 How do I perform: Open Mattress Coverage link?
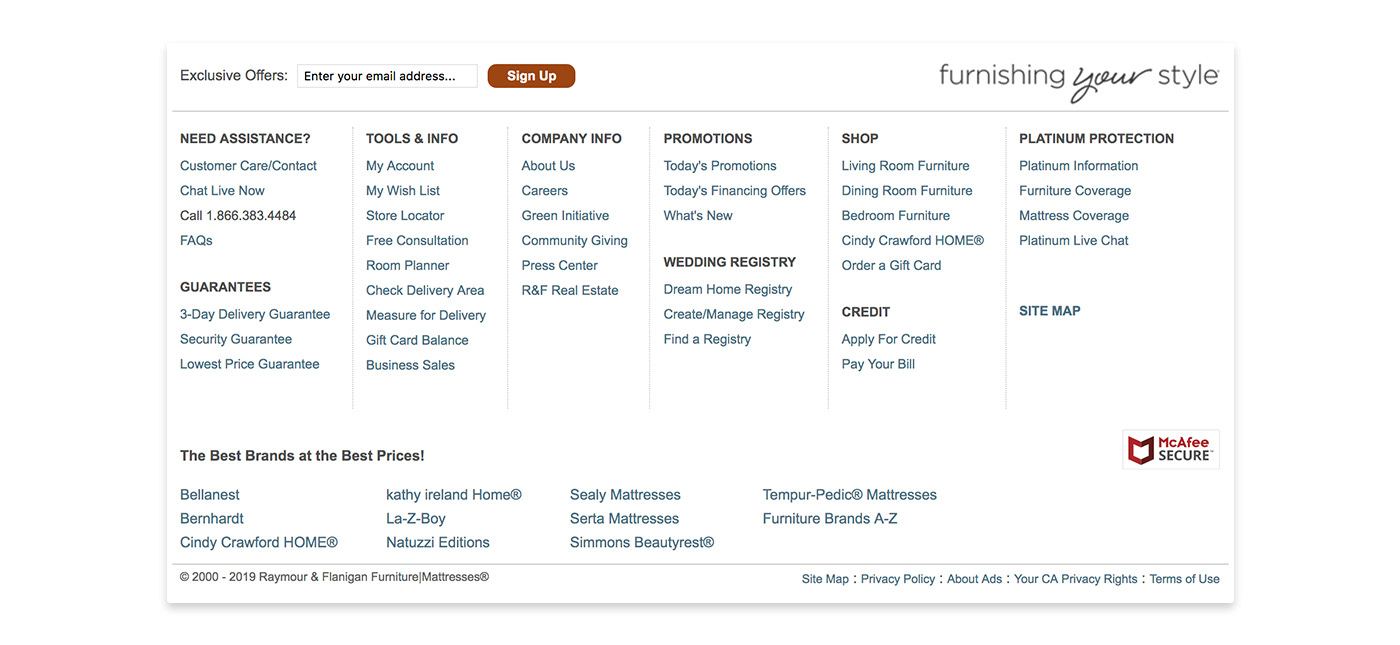1074,216
